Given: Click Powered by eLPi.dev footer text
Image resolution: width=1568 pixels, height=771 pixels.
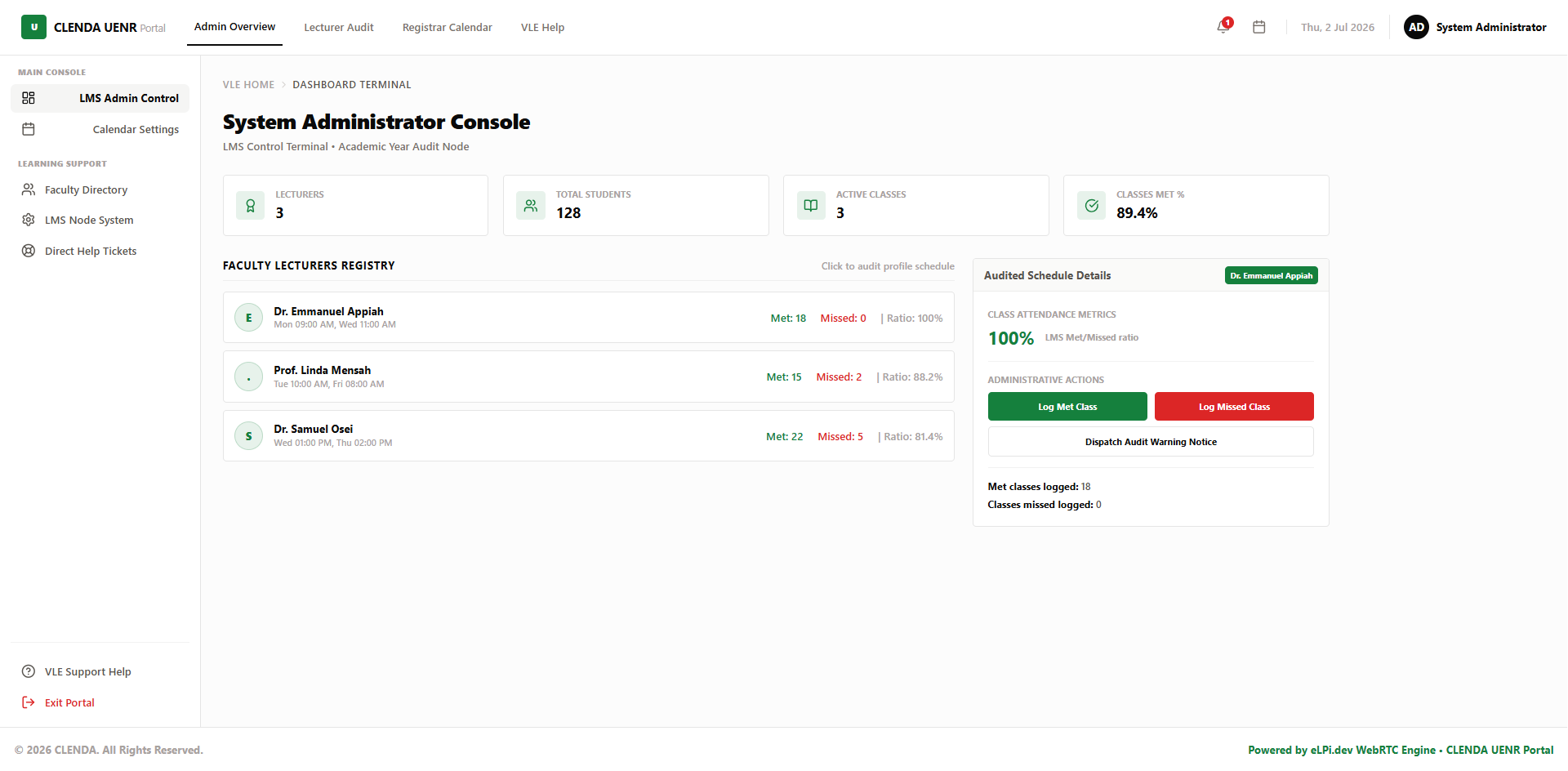Looking at the screenshot, I should 1401,750.
